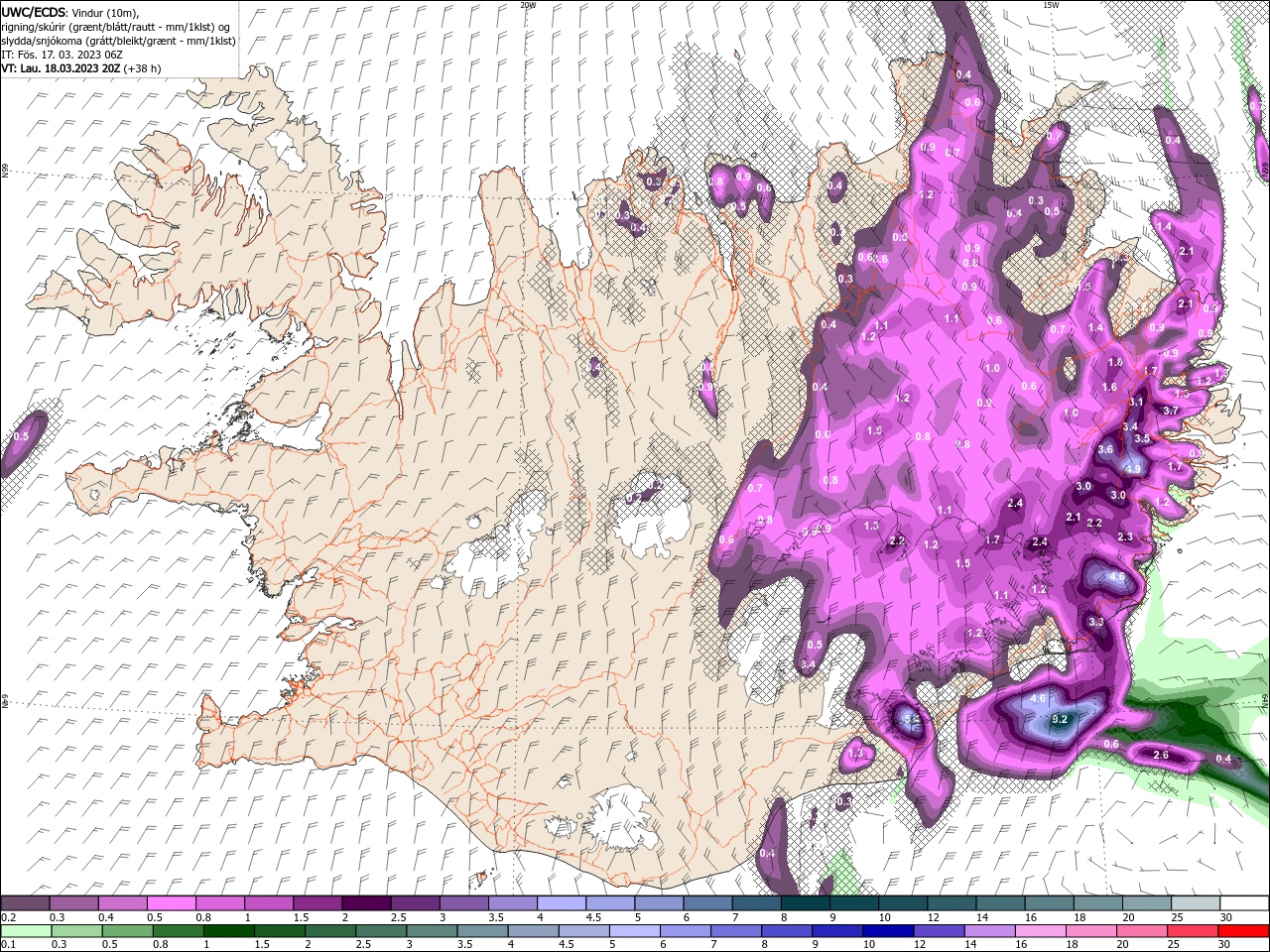Select the lavender snow swatch starting at 4
Viewport: 1270px width, 952px height.
click(x=562, y=903)
